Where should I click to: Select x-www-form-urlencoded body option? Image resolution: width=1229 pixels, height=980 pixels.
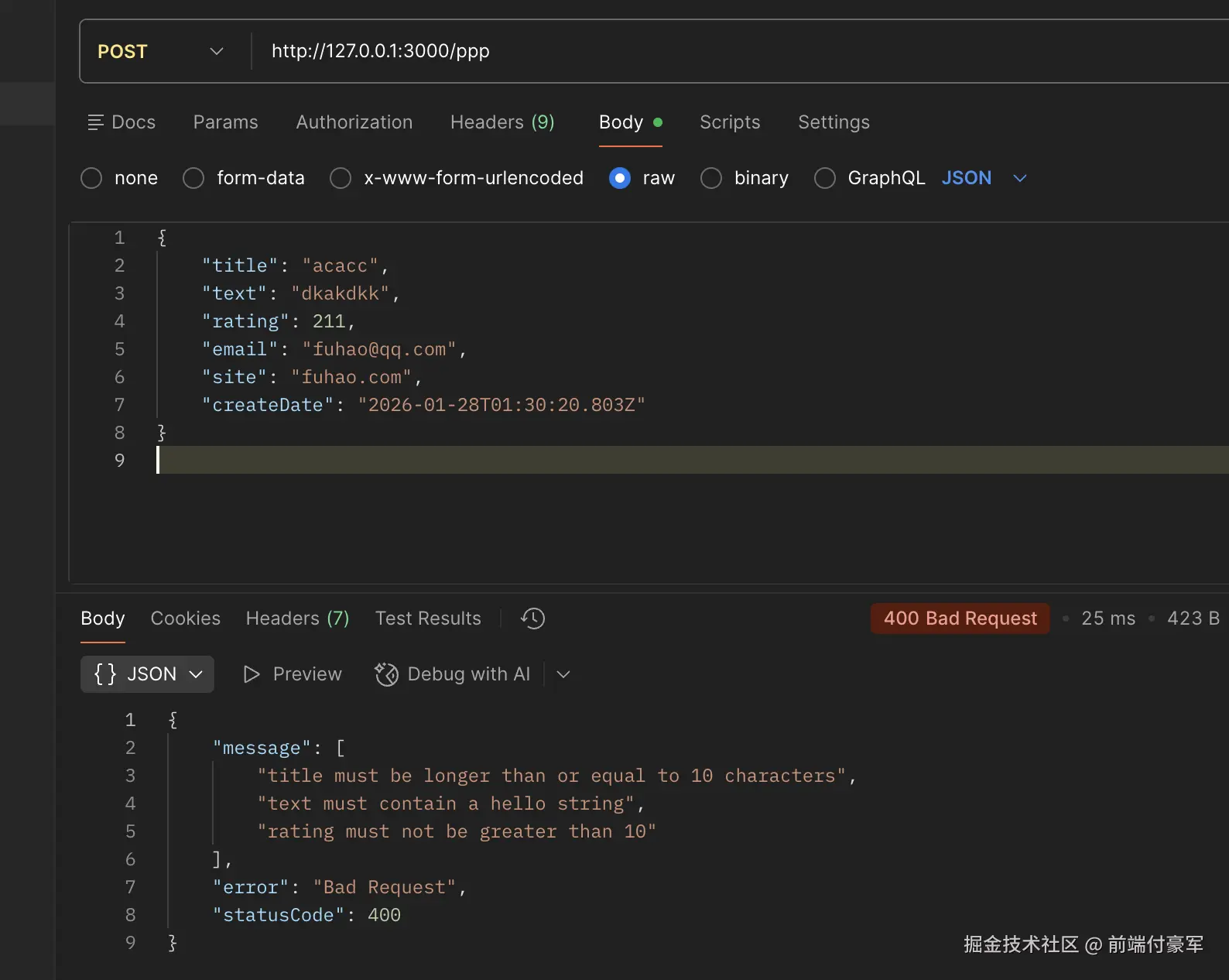pos(341,178)
